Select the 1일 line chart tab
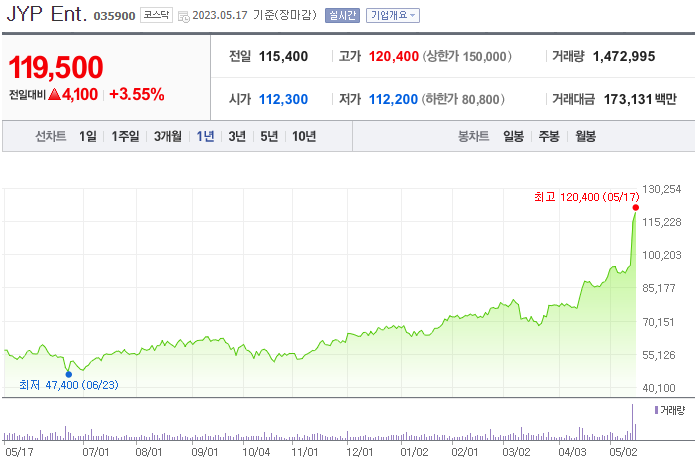This screenshot has height=463, width=695. click(88, 136)
